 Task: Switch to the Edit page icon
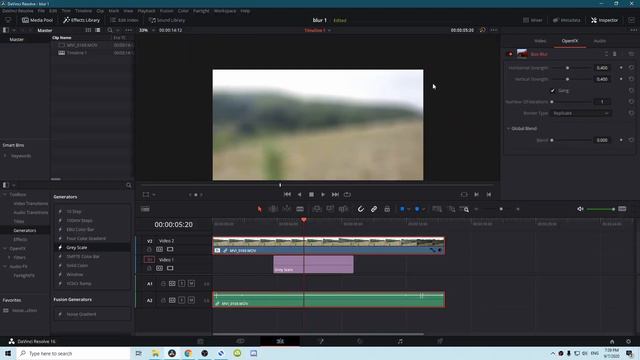[280, 341]
